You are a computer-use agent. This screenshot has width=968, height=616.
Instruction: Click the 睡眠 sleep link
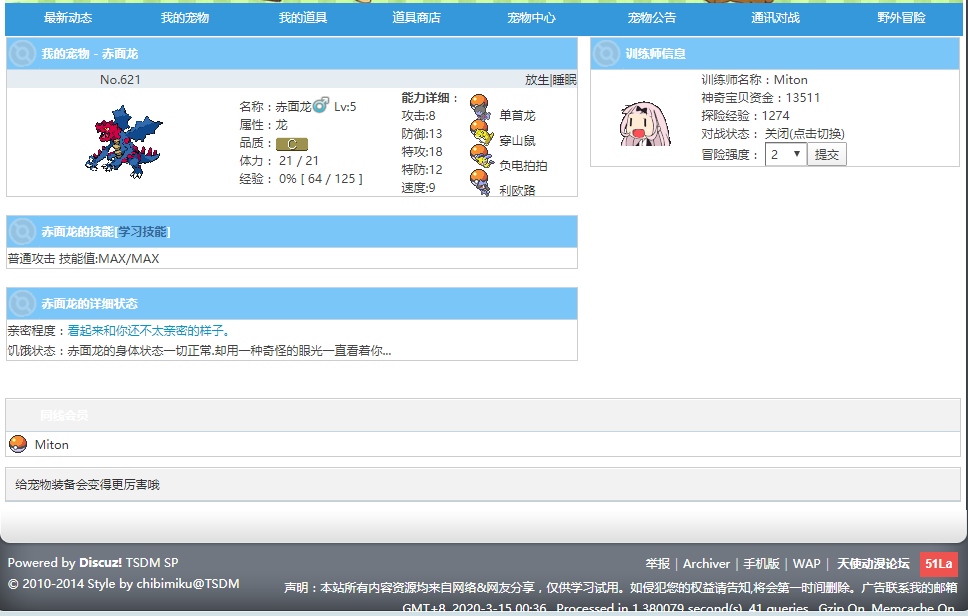564,80
